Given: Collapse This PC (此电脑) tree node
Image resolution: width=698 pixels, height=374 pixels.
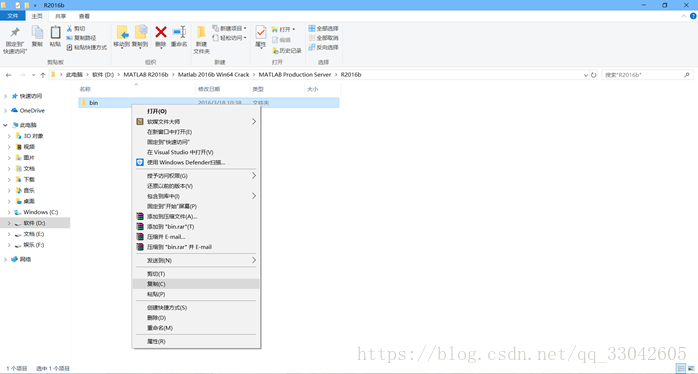Looking at the screenshot, I should click(x=5, y=125).
